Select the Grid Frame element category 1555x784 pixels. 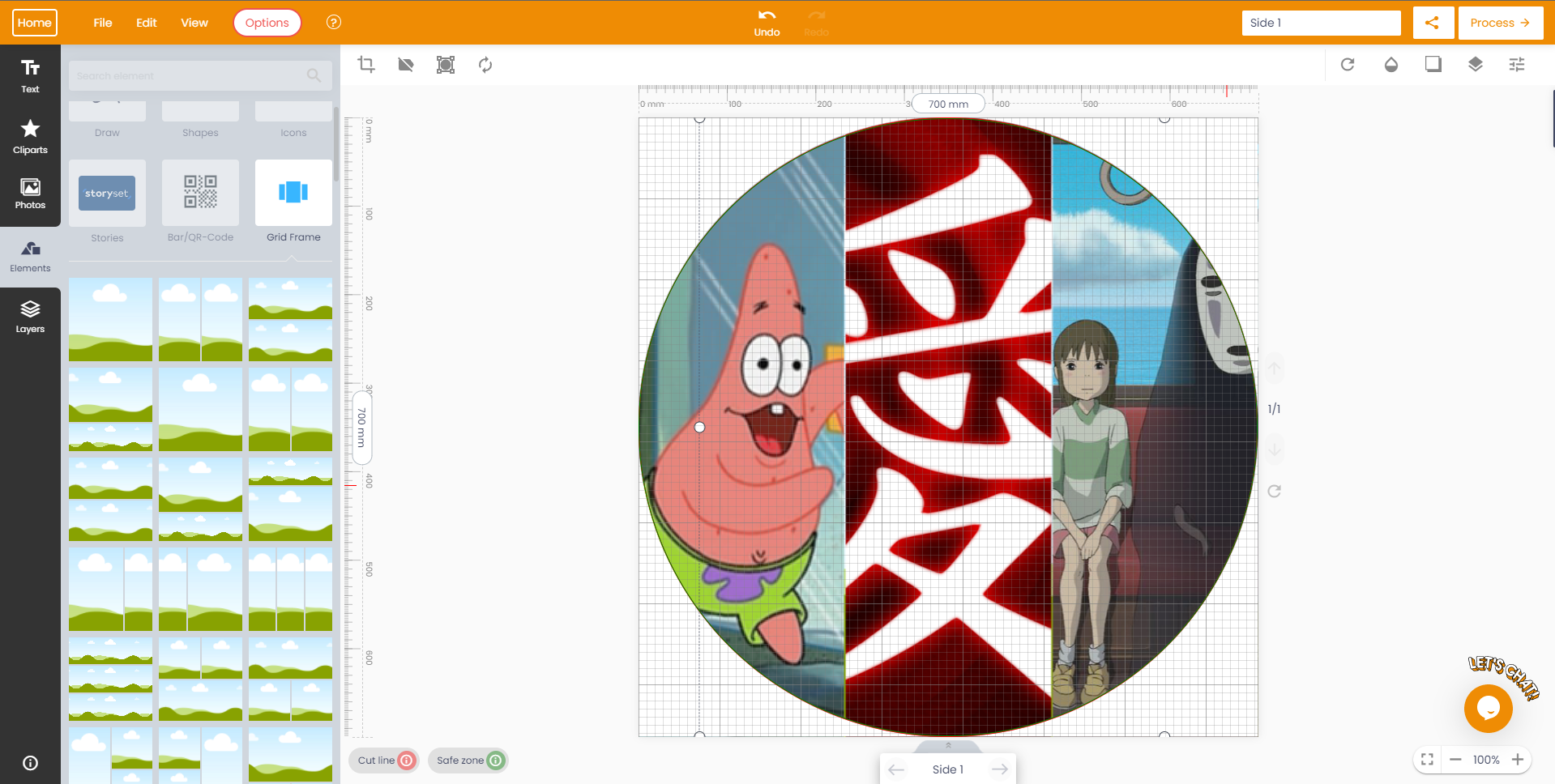pyautogui.click(x=293, y=202)
